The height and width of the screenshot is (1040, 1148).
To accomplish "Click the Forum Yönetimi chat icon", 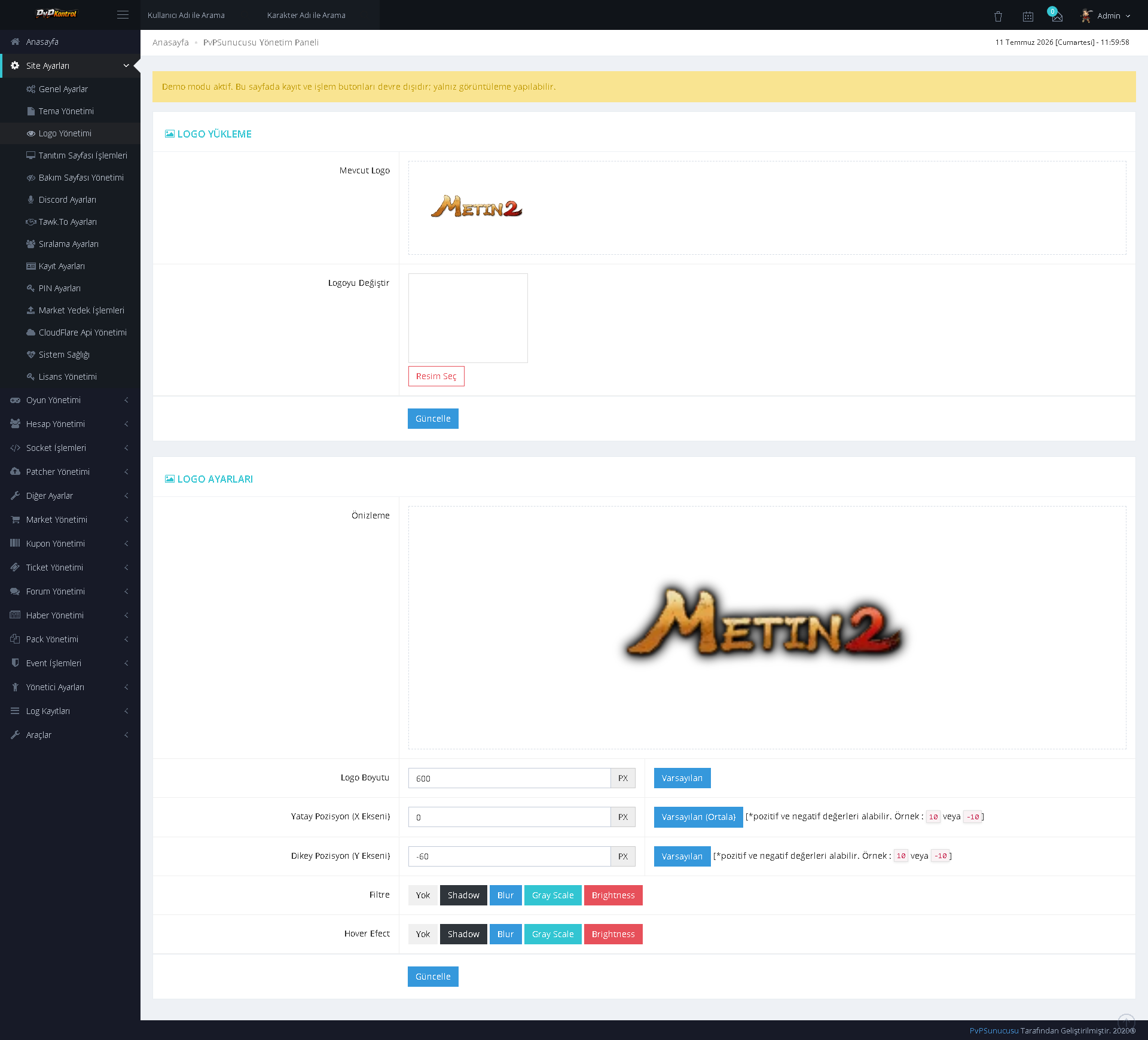I will tap(15, 591).
